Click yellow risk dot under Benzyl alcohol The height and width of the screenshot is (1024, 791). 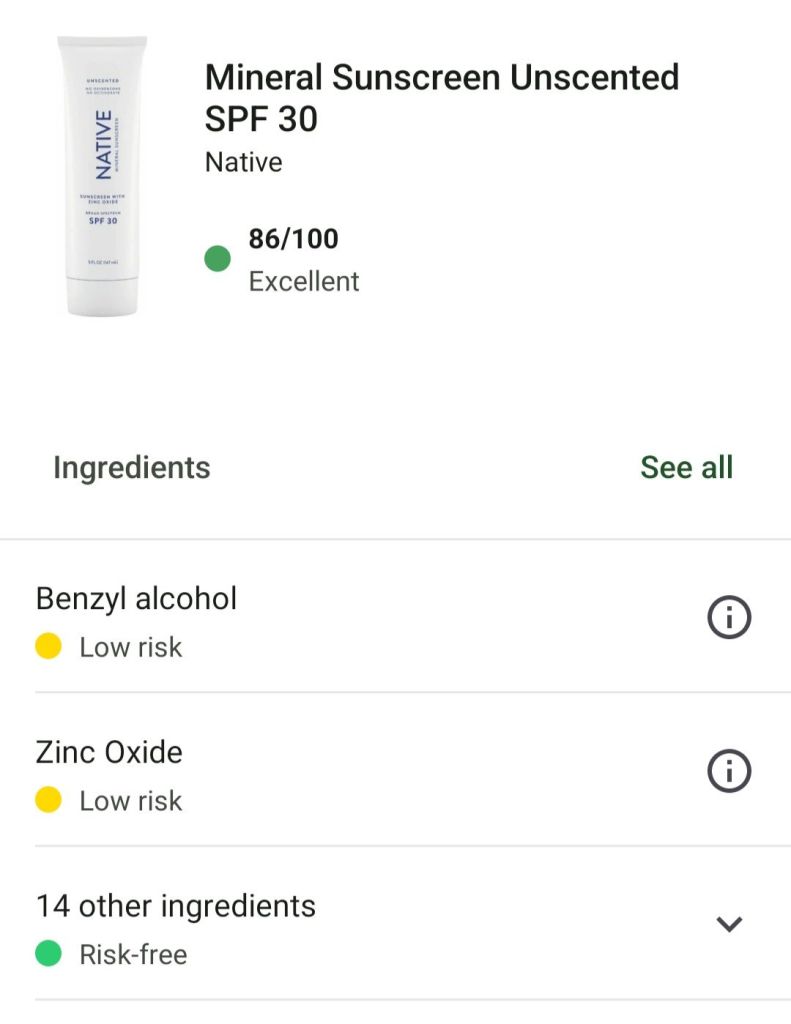(x=48, y=647)
